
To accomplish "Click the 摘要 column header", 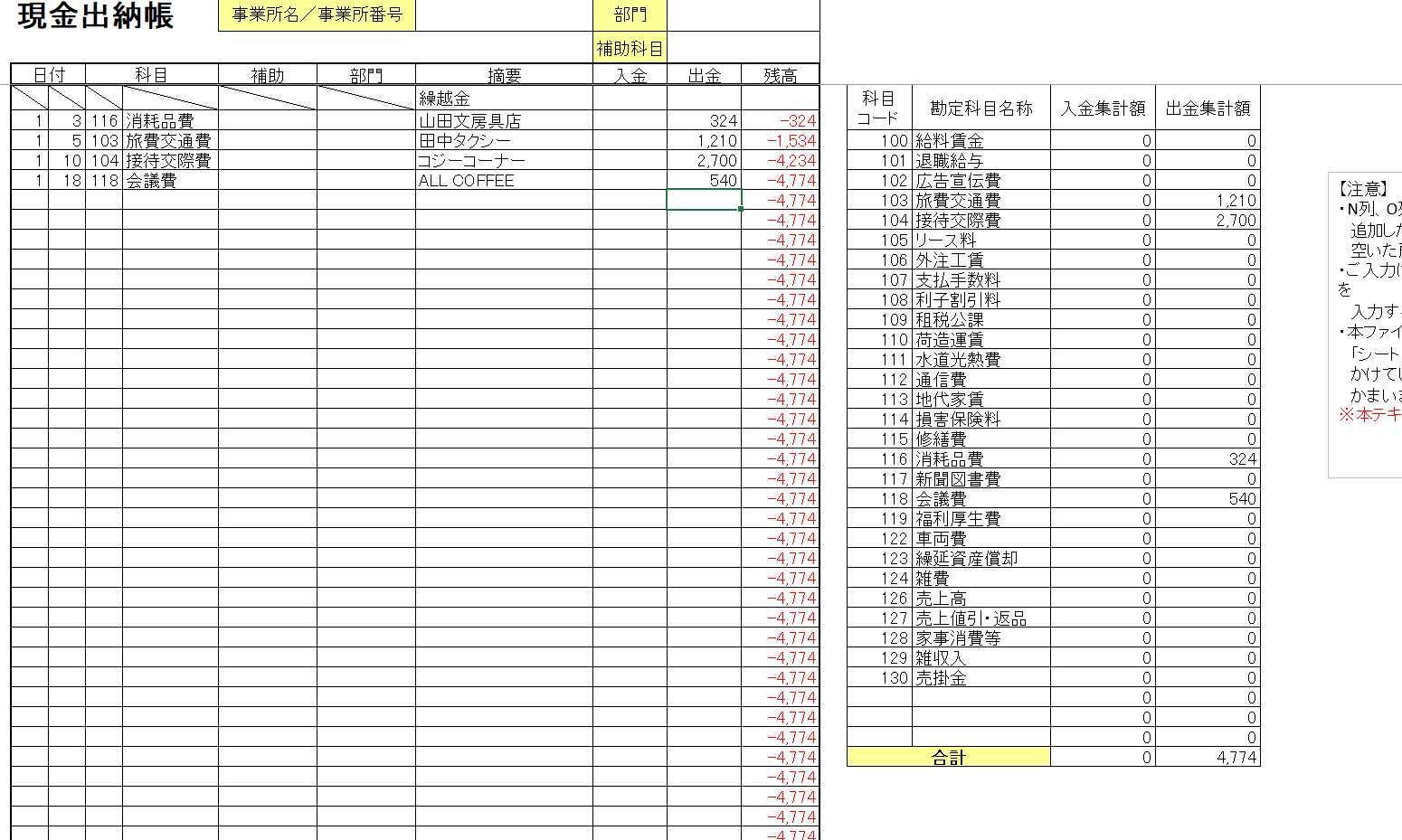I will point(504,75).
